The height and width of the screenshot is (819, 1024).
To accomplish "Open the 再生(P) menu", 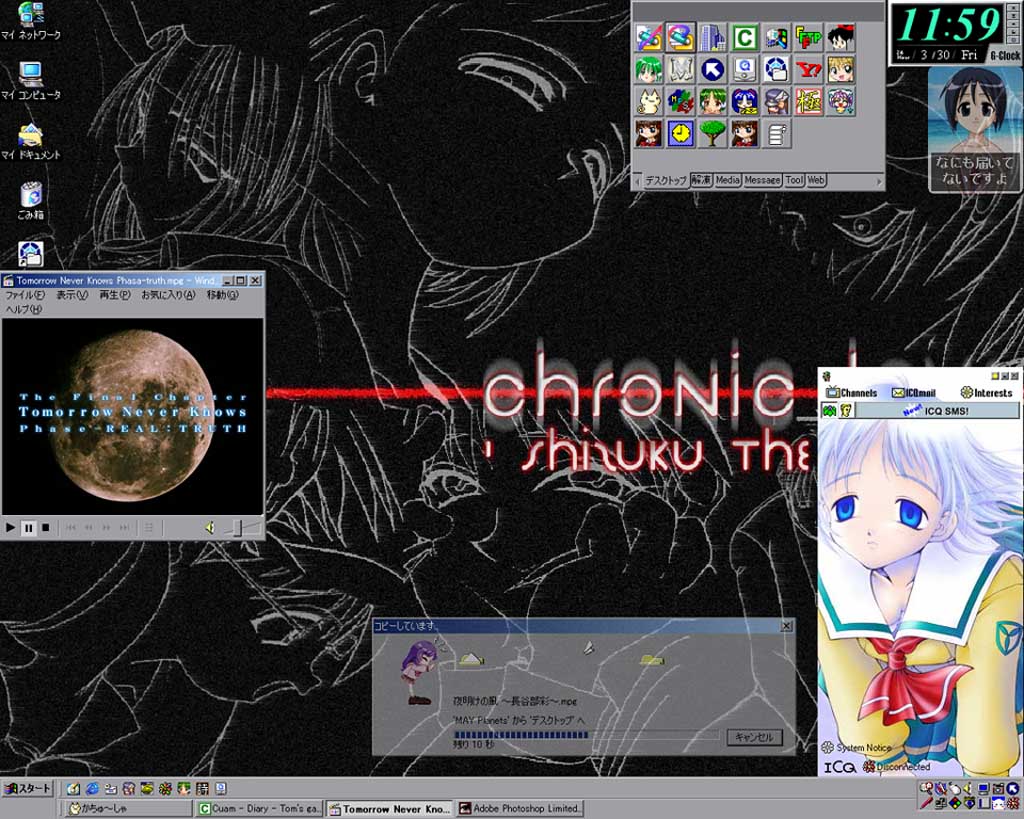I will [114, 295].
